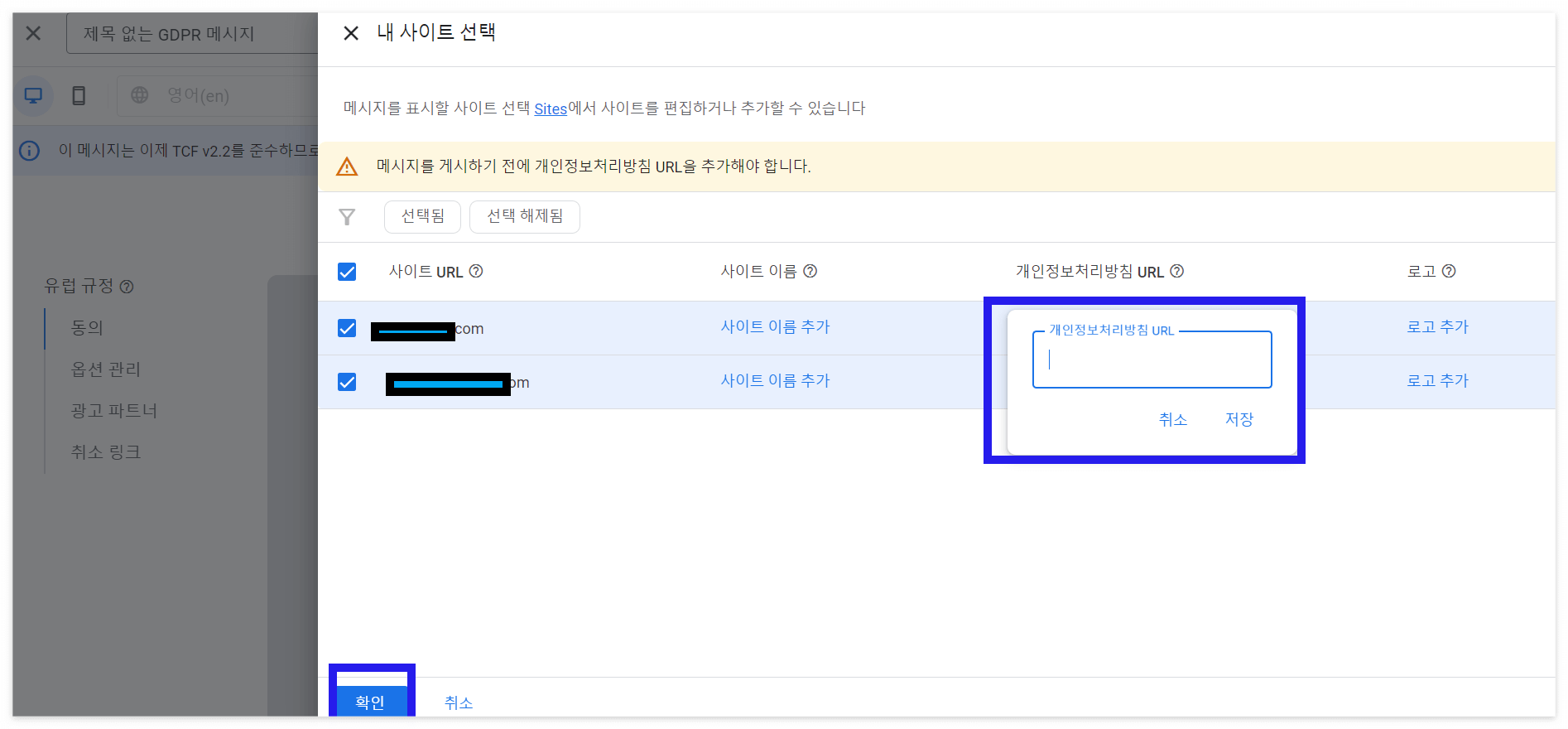Viewport: 1568px width, 729px height.
Task: Switch to mobile preview icon
Action: pyautogui.click(x=79, y=95)
